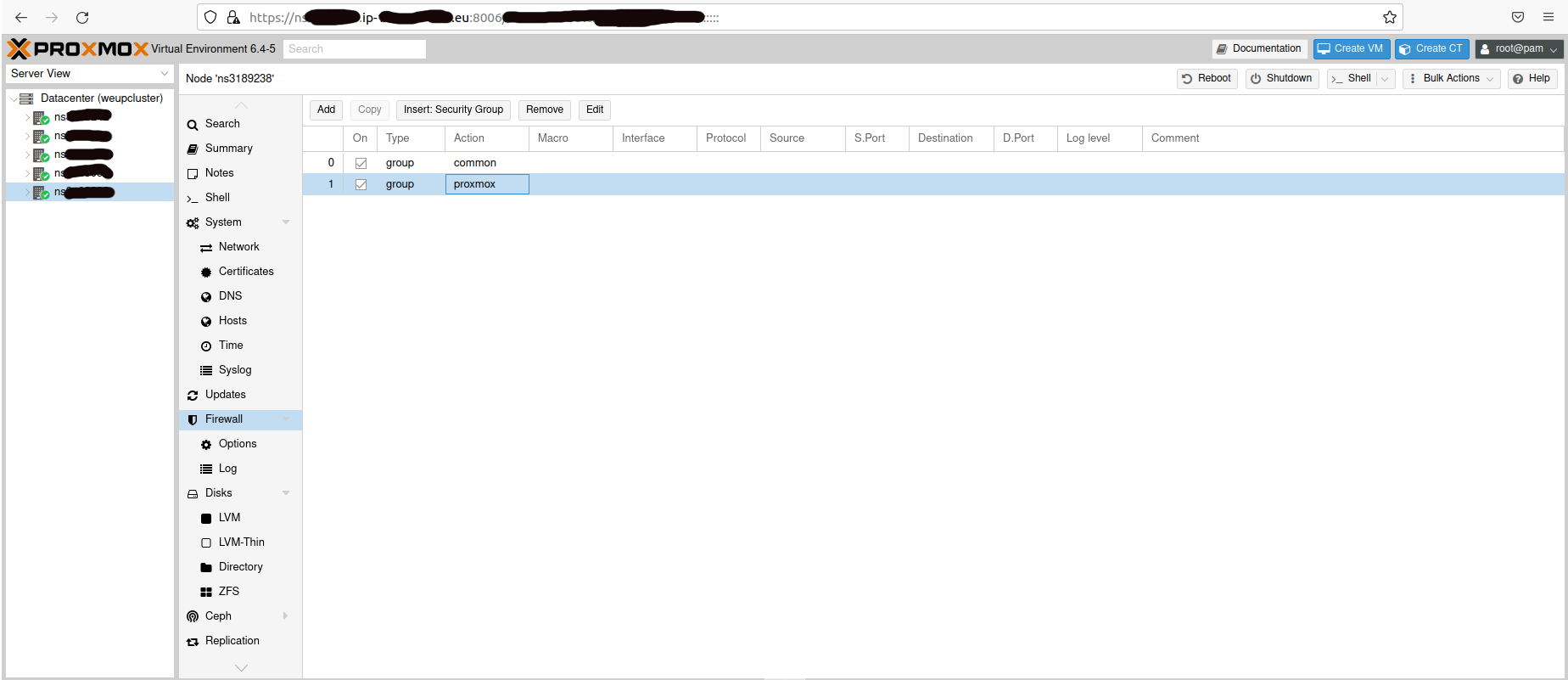Expand the Bulk Actions dropdown

(1451, 78)
